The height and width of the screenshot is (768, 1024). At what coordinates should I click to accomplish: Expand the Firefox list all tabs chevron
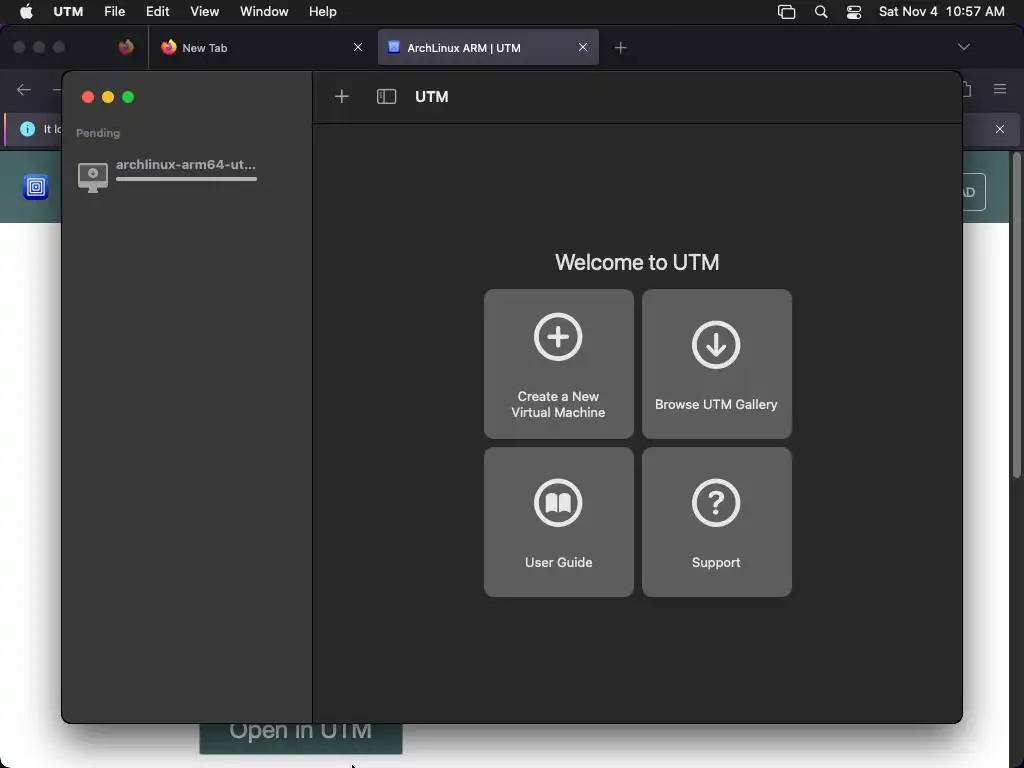(x=963, y=47)
